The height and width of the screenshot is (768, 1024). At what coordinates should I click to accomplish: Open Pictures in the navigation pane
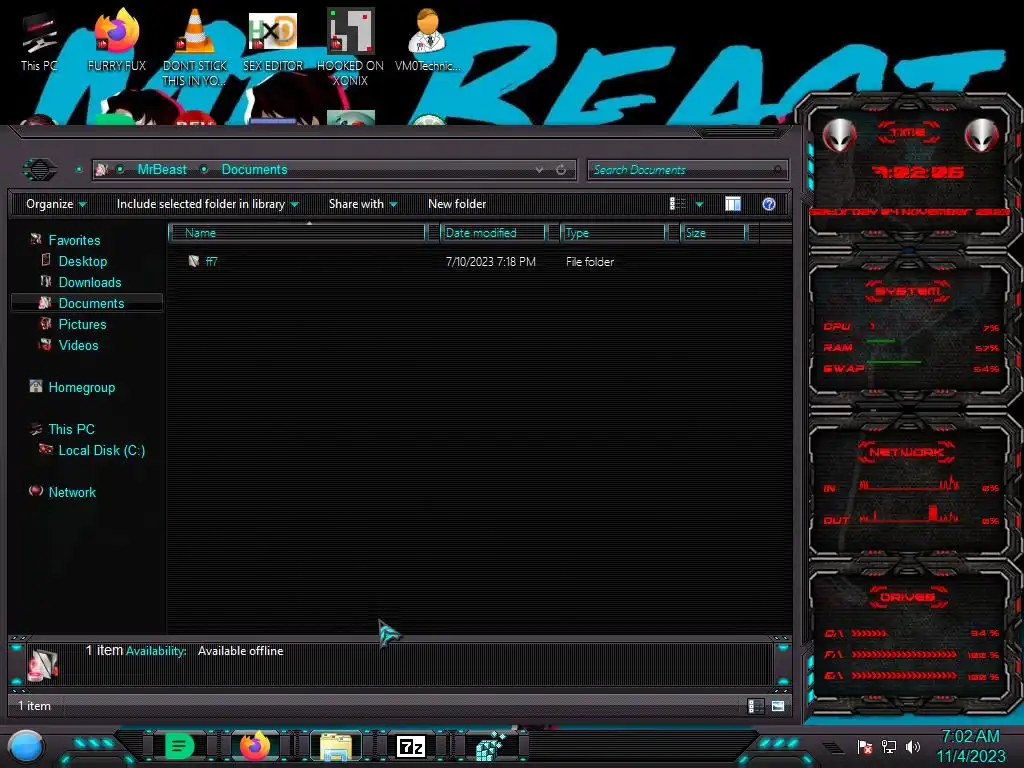(x=82, y=324)
